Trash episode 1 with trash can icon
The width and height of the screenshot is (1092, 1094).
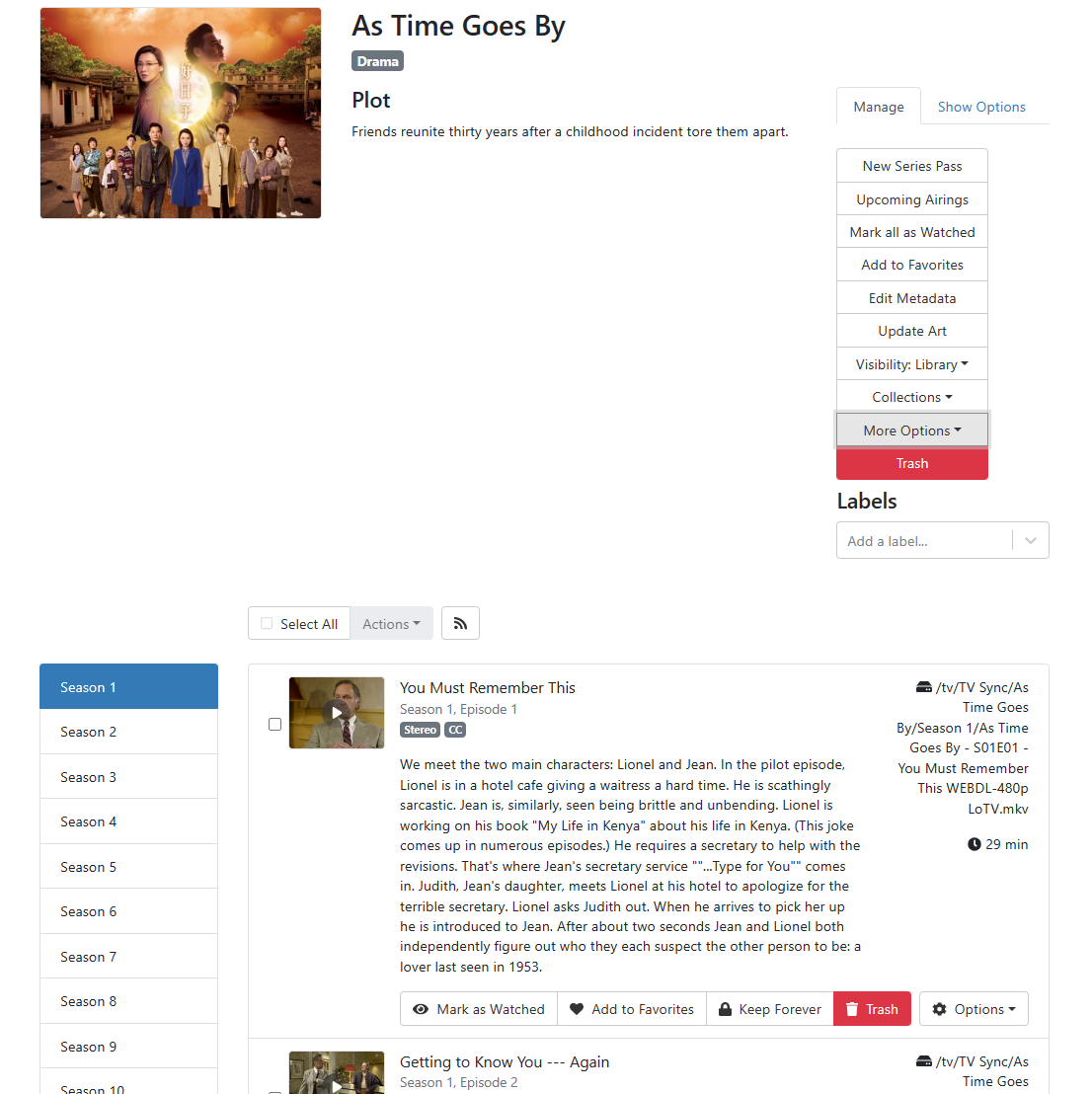point(872,1009)
